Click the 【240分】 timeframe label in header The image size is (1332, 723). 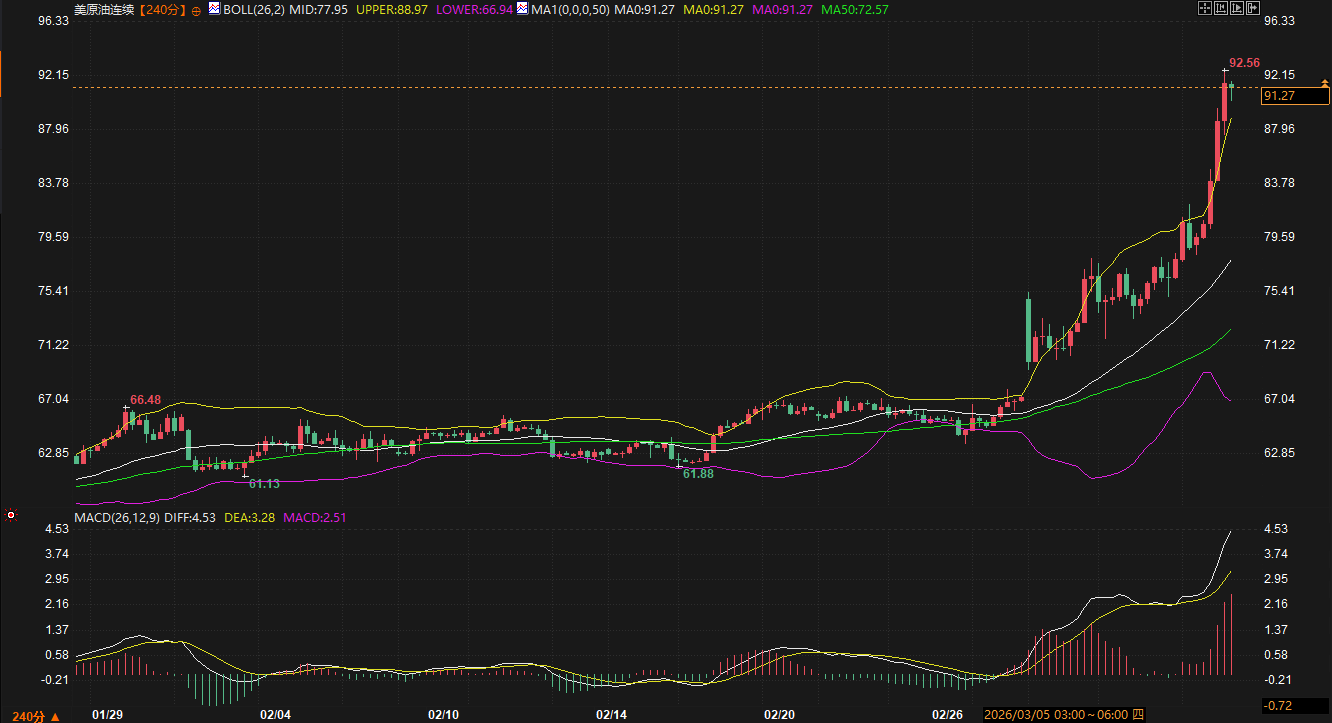pyautogui.click(x=162, y=9)
